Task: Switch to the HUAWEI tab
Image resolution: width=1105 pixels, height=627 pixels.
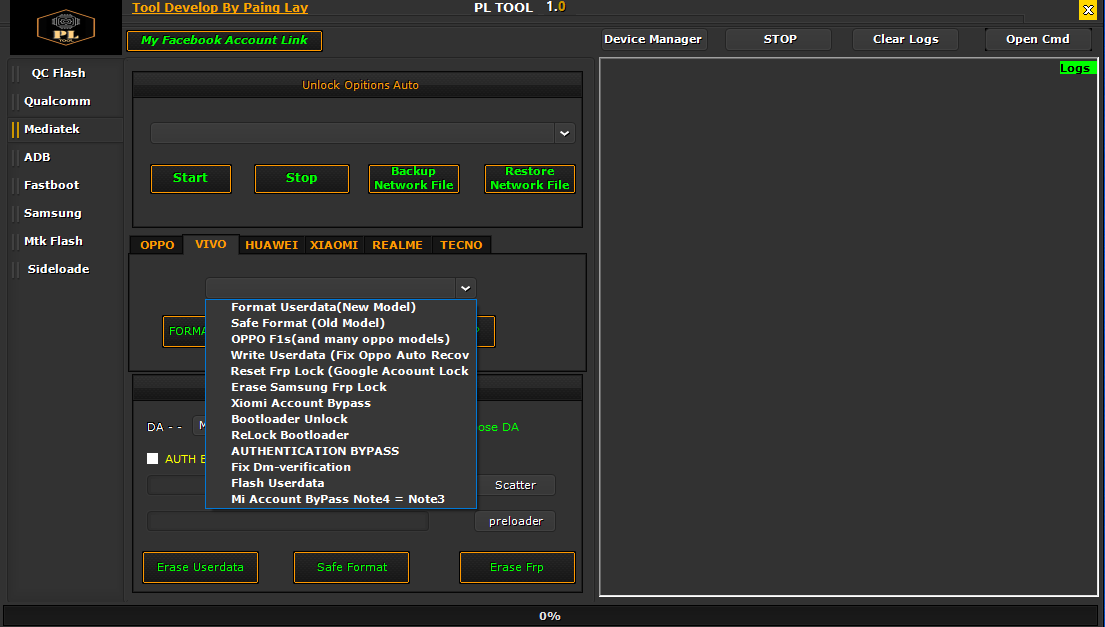Action: [x=271, y=245]
